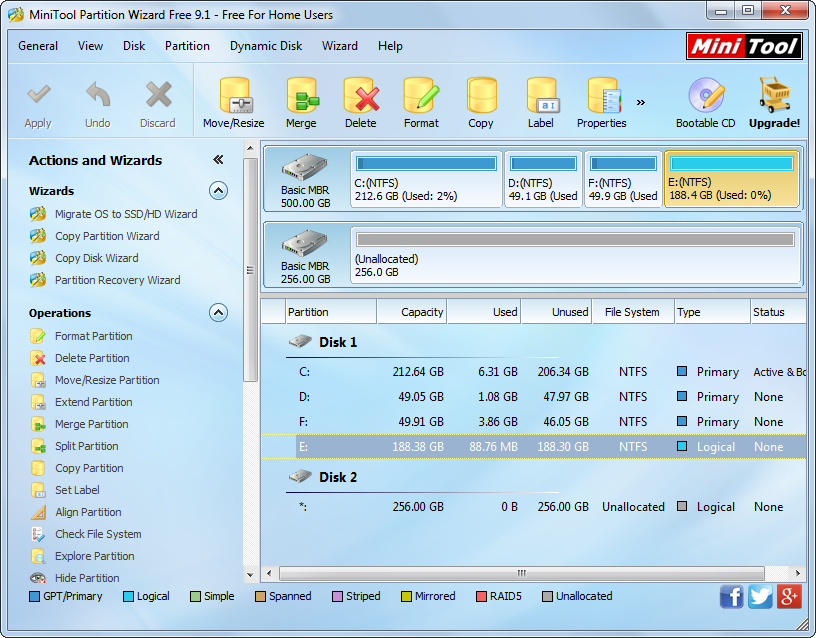Open the Facebook share icon
The height and width of the screenshot is (638, 816).
731,596
